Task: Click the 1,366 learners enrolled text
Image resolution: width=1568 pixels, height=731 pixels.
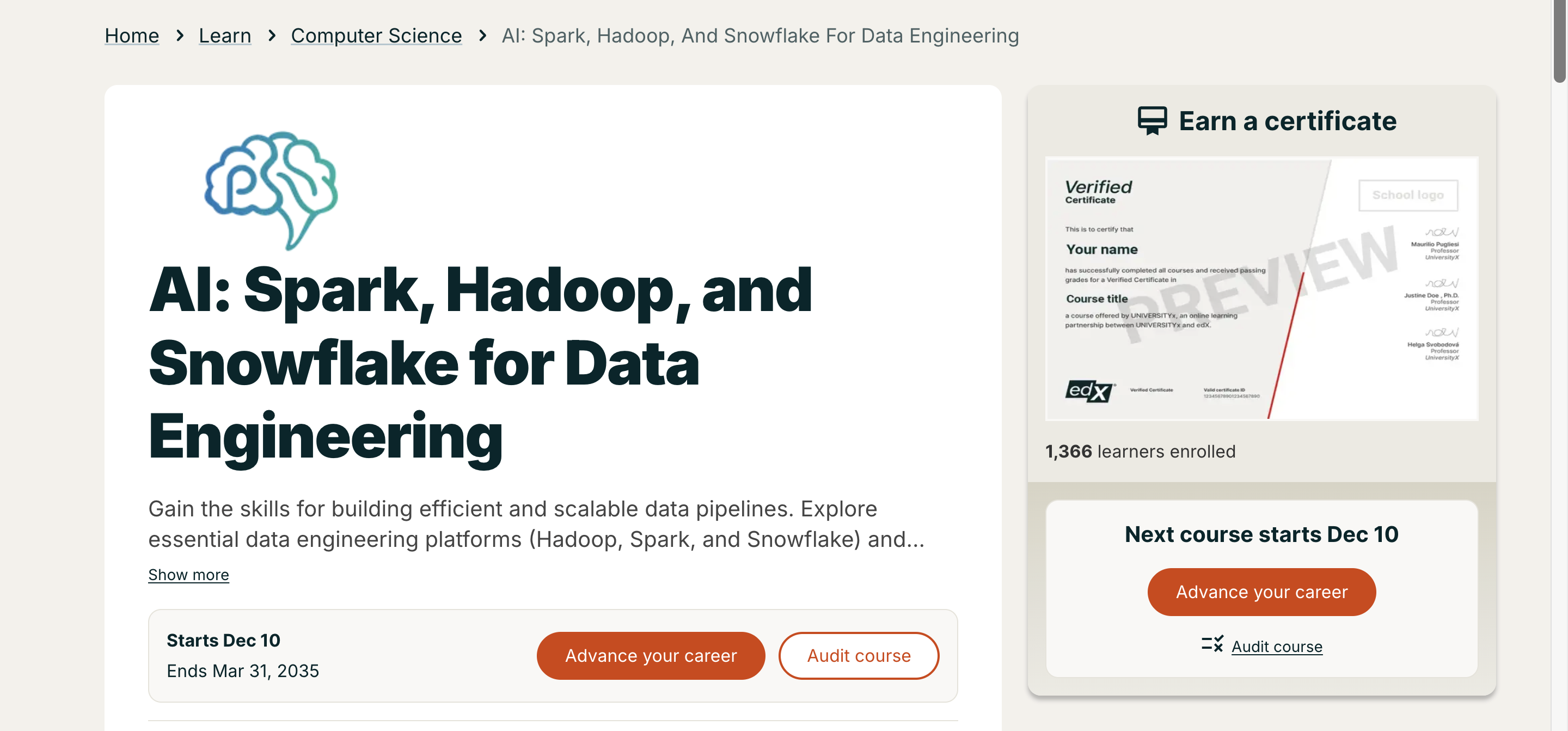Action: coord(1140,451)
